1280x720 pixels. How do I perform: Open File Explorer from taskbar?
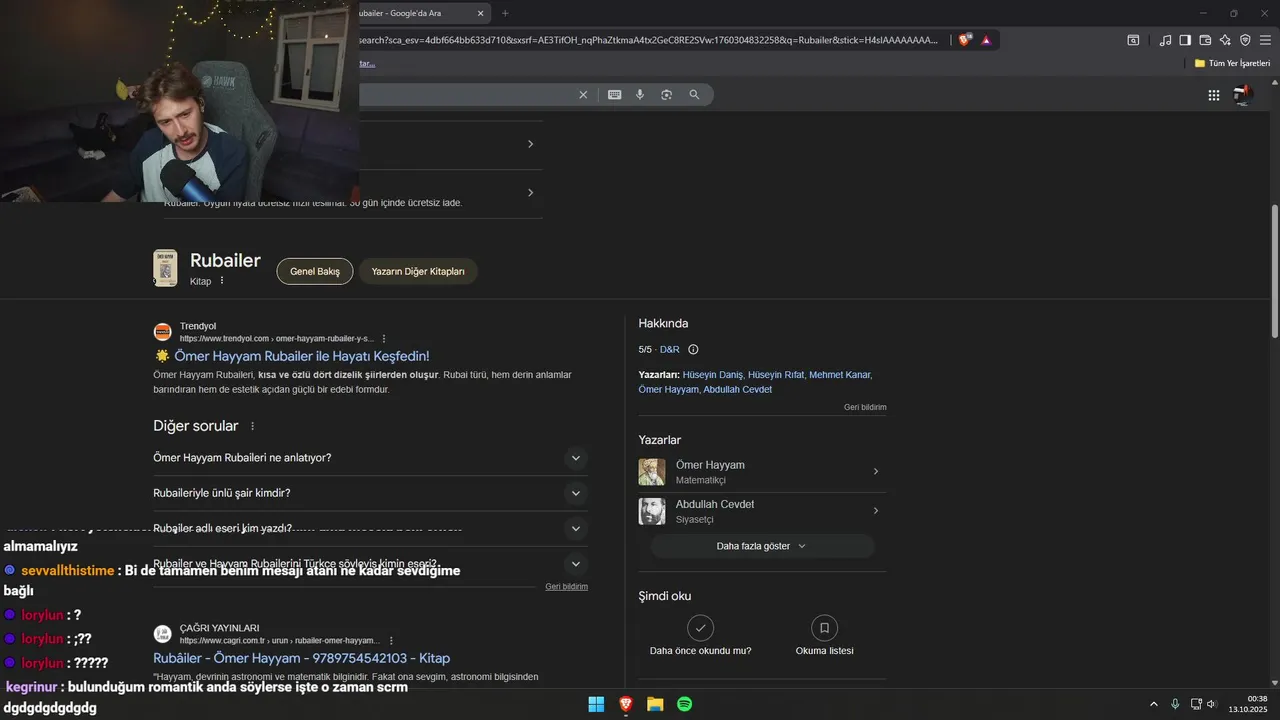tap(655, 704)
